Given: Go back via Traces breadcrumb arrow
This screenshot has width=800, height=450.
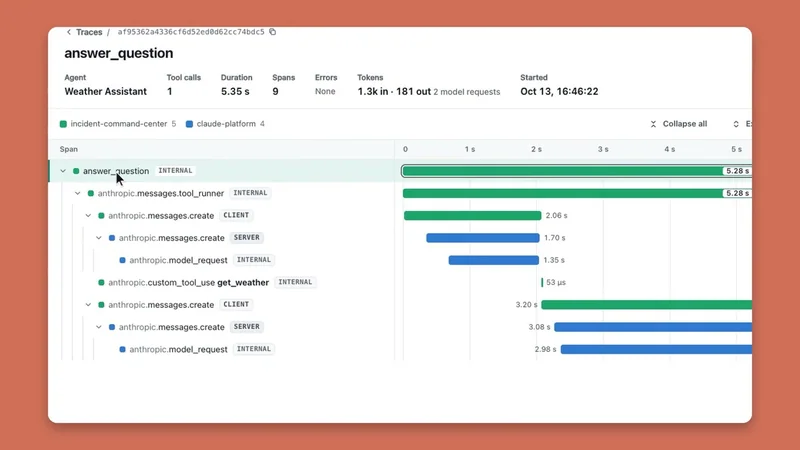Looking at the screenshot, I should tap(69, 32).
